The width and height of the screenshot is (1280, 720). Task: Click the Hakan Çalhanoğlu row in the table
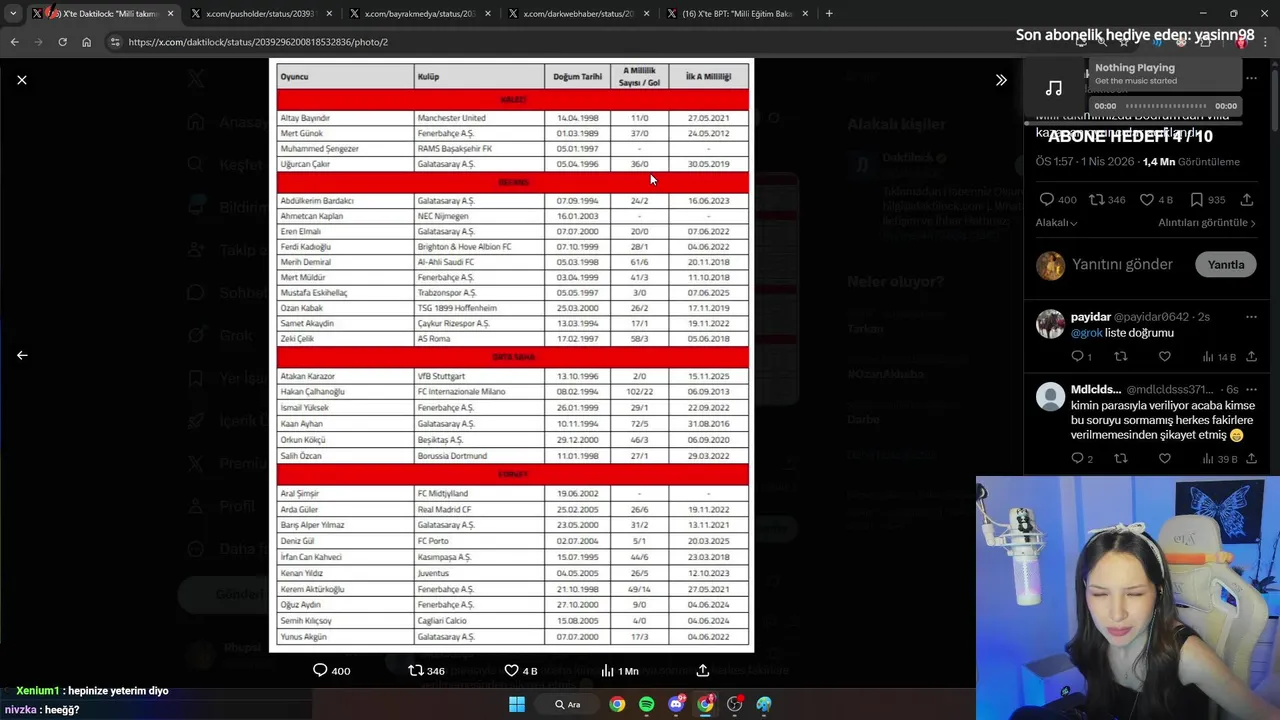pyautogui.click(x=513, y=392)
